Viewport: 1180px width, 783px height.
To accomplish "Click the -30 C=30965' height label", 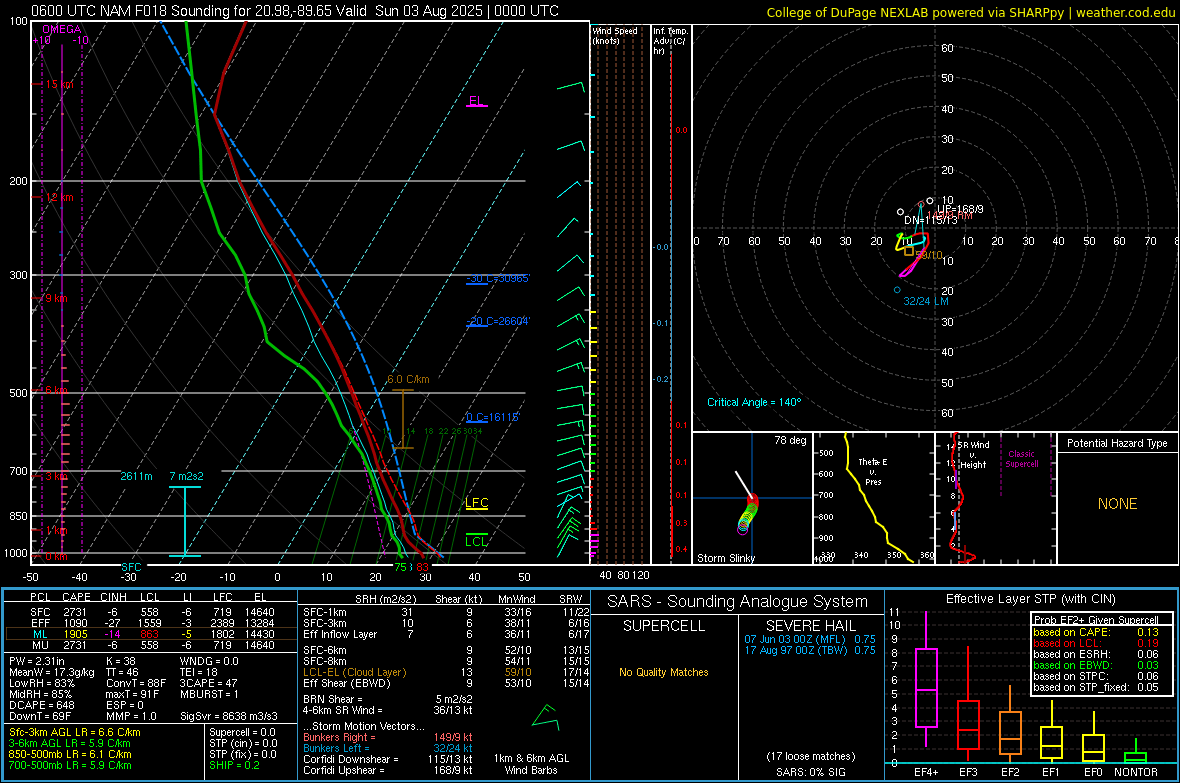I will click(498, 279).
